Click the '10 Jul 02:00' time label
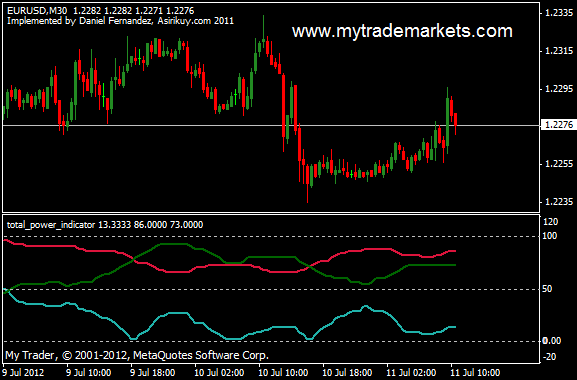This screenshot has width=577, height=380. 219,373
